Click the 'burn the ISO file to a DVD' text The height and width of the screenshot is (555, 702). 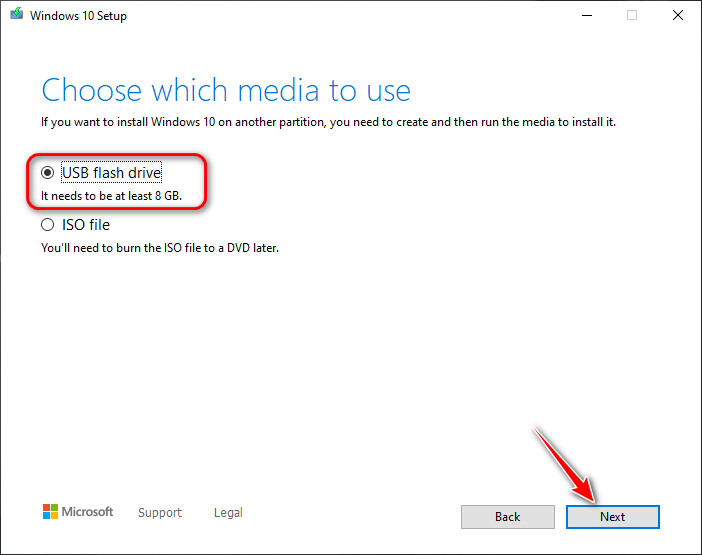pyautogui.click(x=182, y=248)
